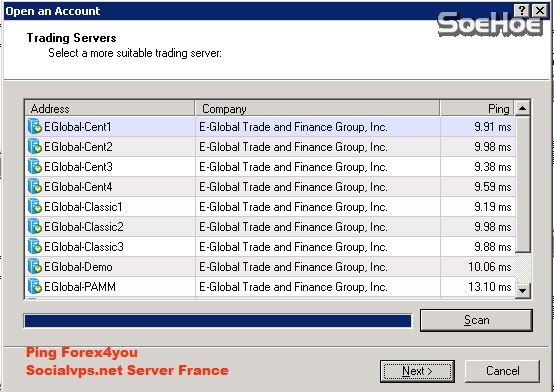Sort by the Address column header
Viewport: 554px width, 392px height.
(x=110, y=109)
